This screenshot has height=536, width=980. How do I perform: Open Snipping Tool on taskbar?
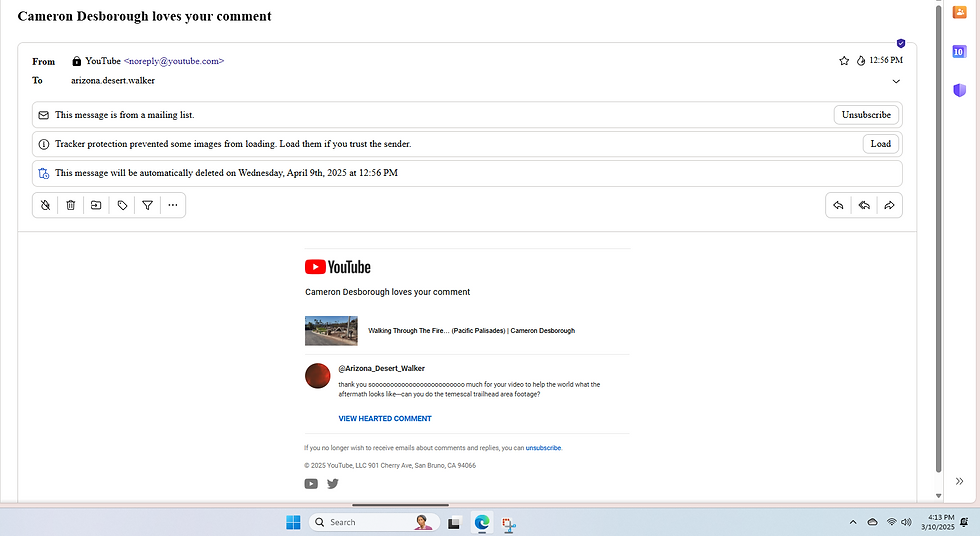pyautogui.click(x=509, y=524)
